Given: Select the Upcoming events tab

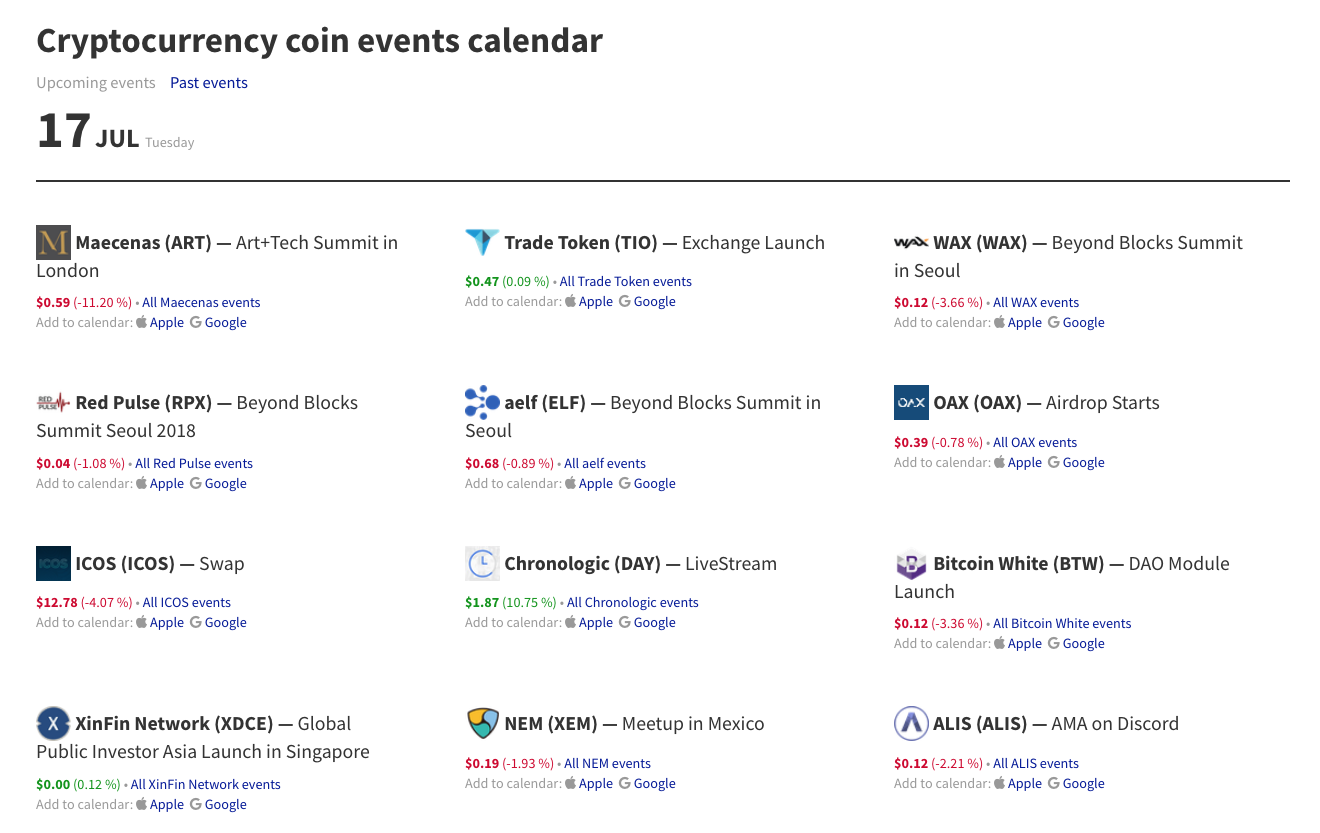Looking at the screenshot, I should tap(96, 83).
